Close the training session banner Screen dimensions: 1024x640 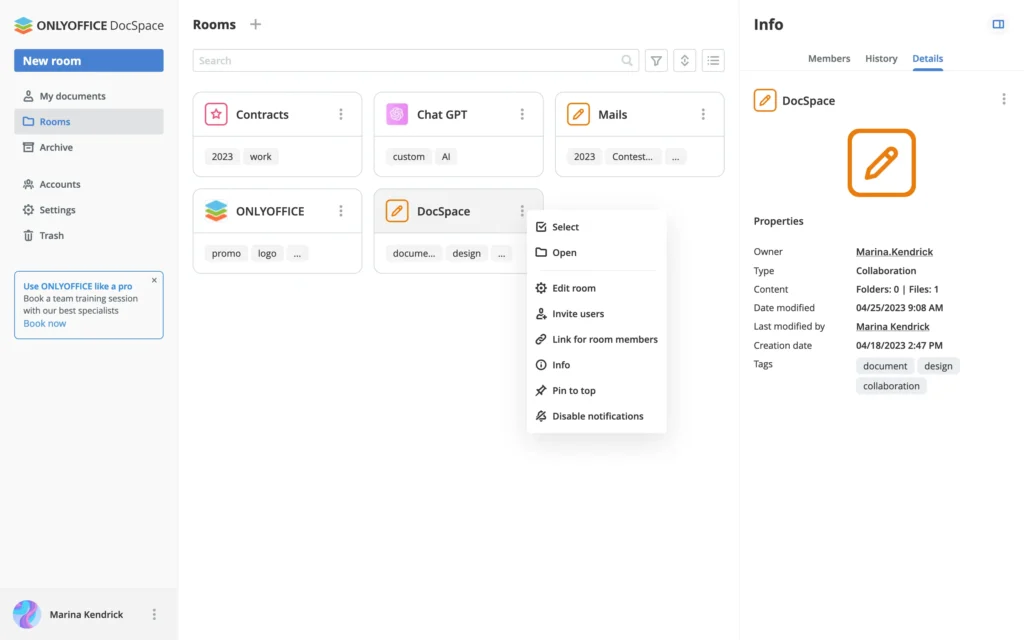tap(154, 280)
